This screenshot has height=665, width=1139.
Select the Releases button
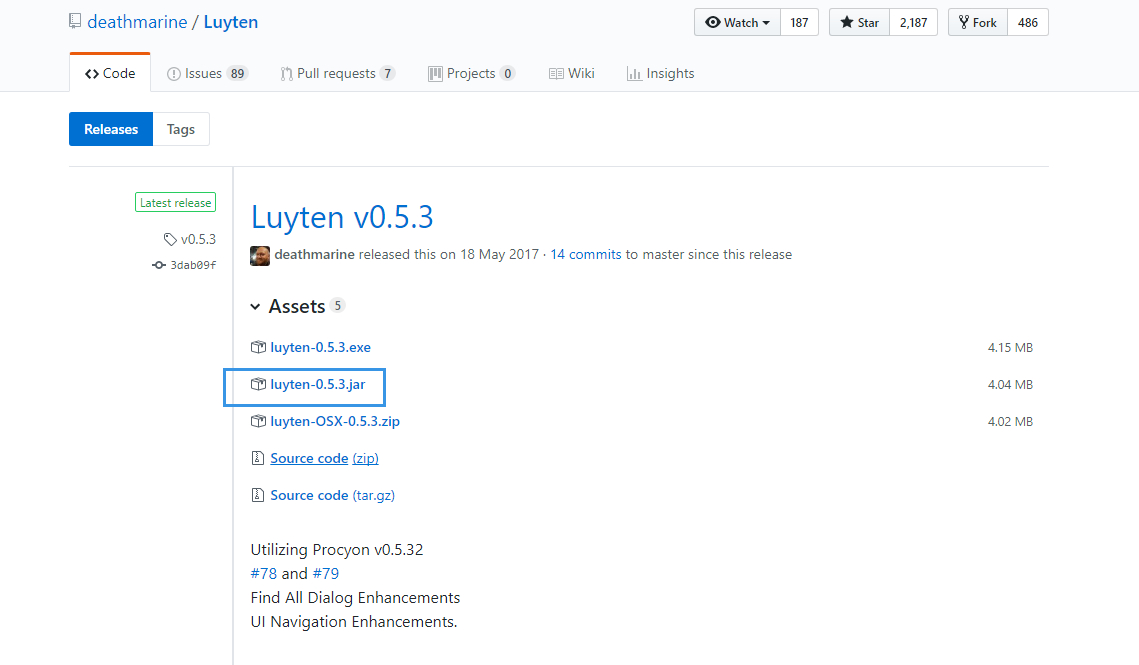tap(111, 129)
